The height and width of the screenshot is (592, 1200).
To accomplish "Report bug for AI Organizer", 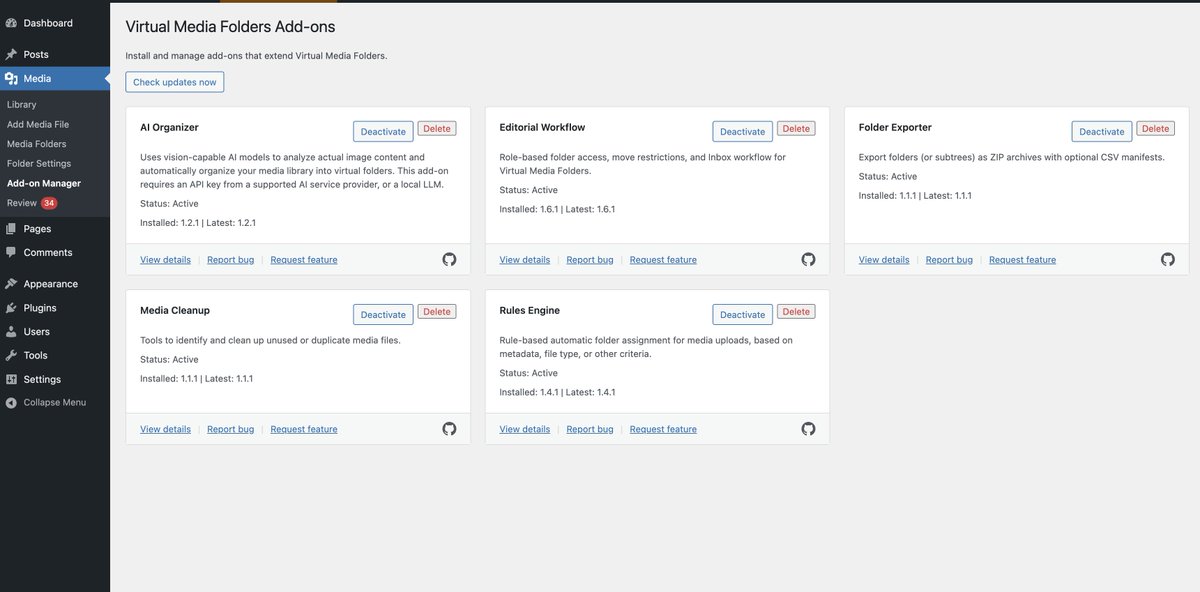I will (x=231, y=260).
